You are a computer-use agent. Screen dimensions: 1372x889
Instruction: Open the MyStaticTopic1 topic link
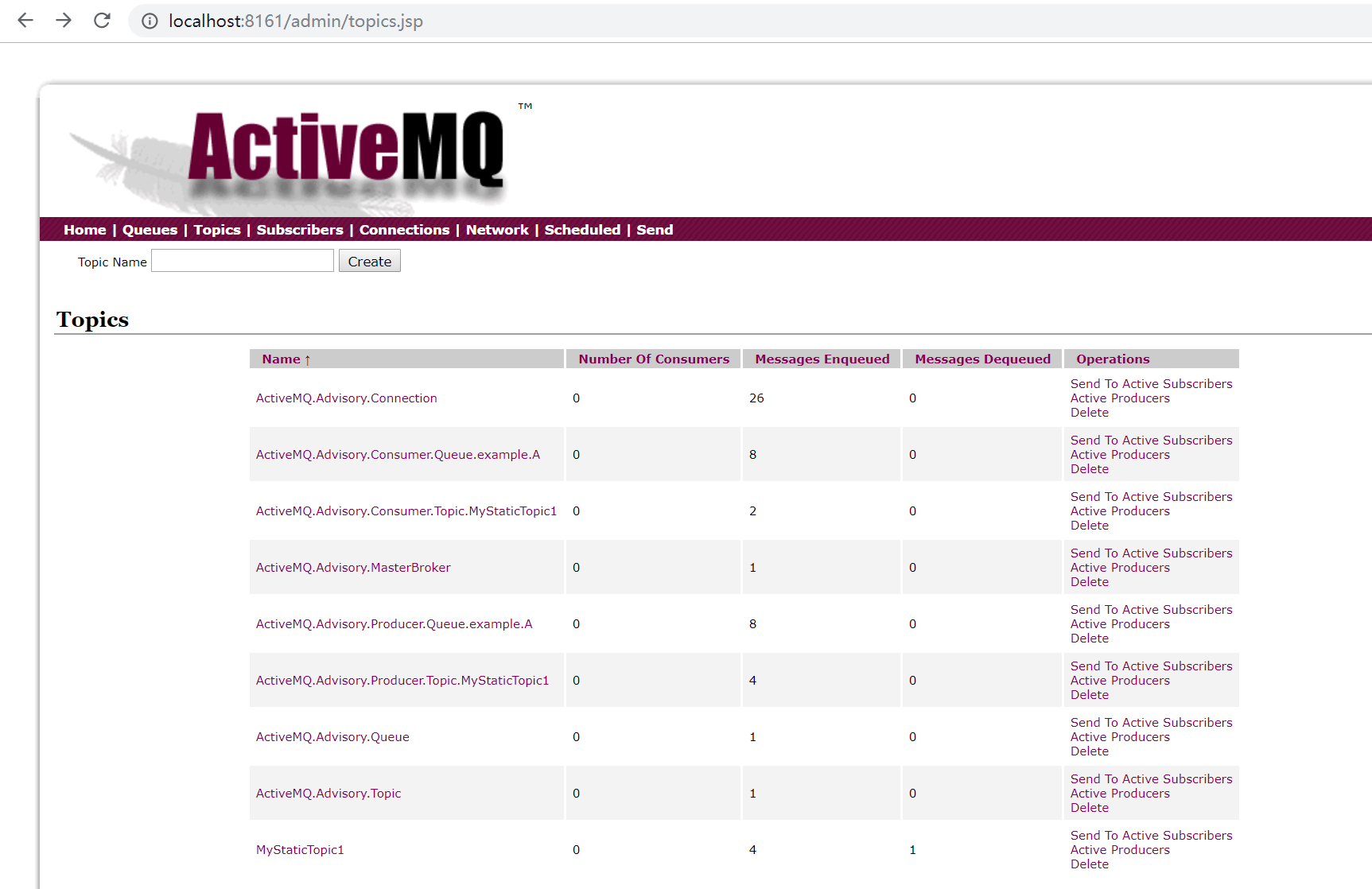[x=300, y=850]
